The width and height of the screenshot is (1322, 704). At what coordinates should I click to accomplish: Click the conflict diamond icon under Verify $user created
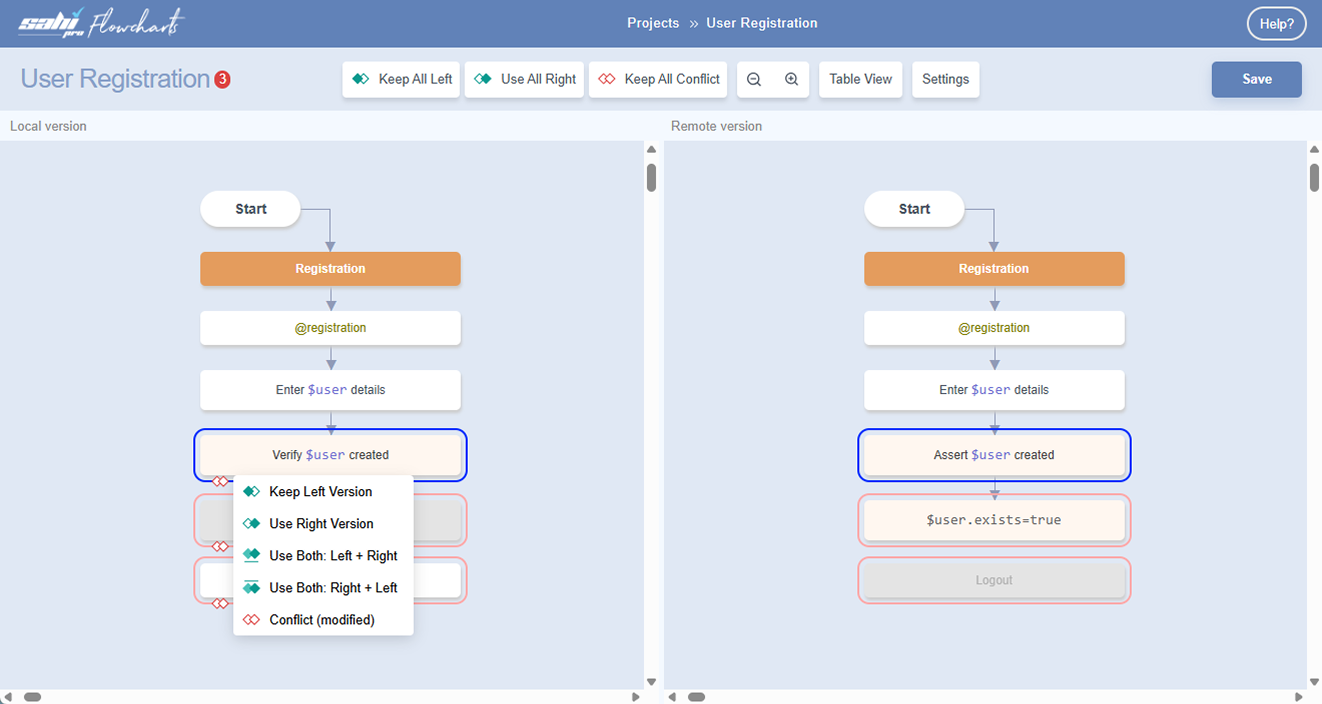click(x=220, y=481)
